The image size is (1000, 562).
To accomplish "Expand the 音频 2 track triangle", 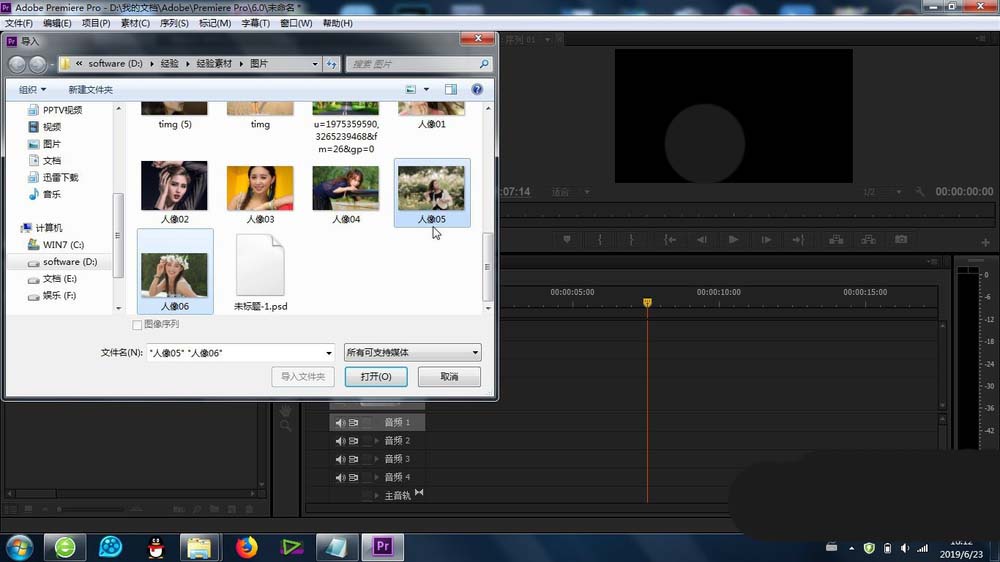I will pyautogui.click(x=377, y=441).
